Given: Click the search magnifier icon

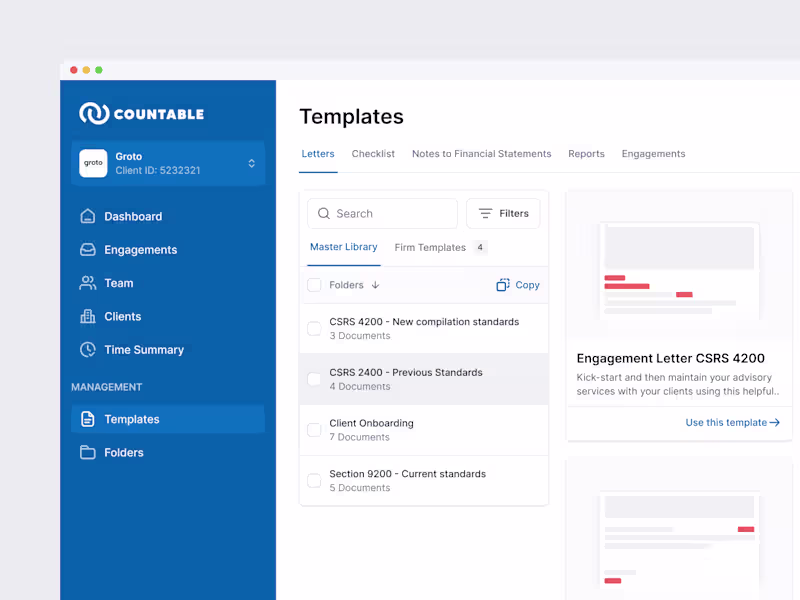Looking at the screenshot, I should coord(323,213).
